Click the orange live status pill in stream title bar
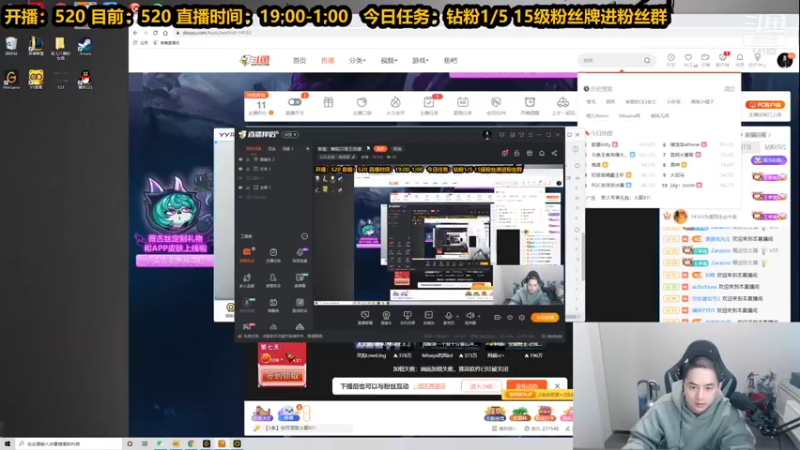 [380, 148]
